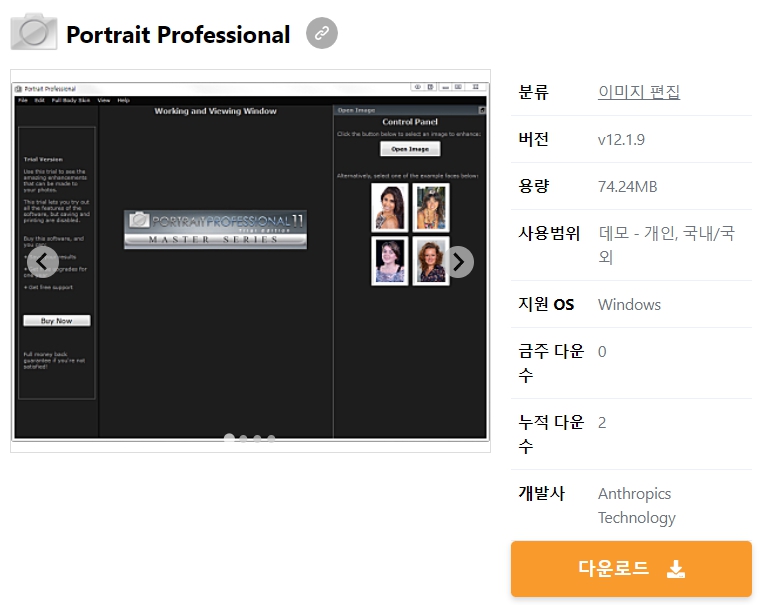The width and height of the screenshot is (765, 605).
Task: Click the copy link icon beside the title
Action: click(x=322, y=33)
